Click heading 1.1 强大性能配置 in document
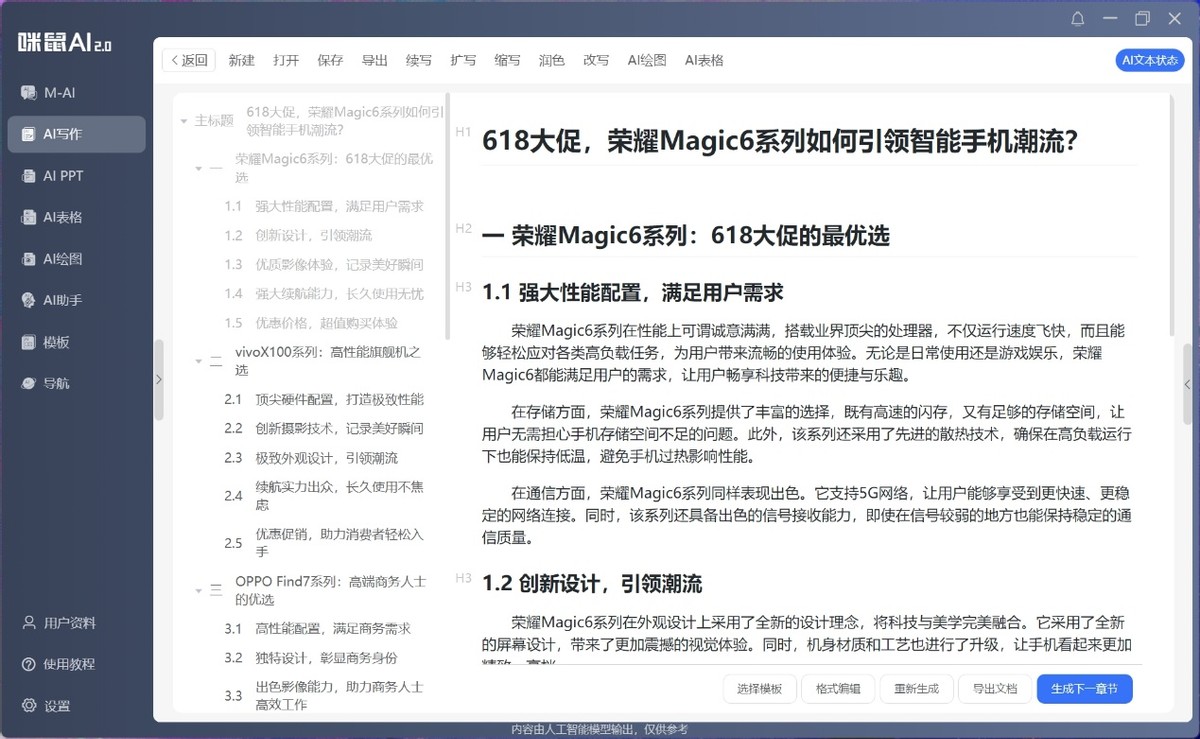 click(x=632, y=293)
